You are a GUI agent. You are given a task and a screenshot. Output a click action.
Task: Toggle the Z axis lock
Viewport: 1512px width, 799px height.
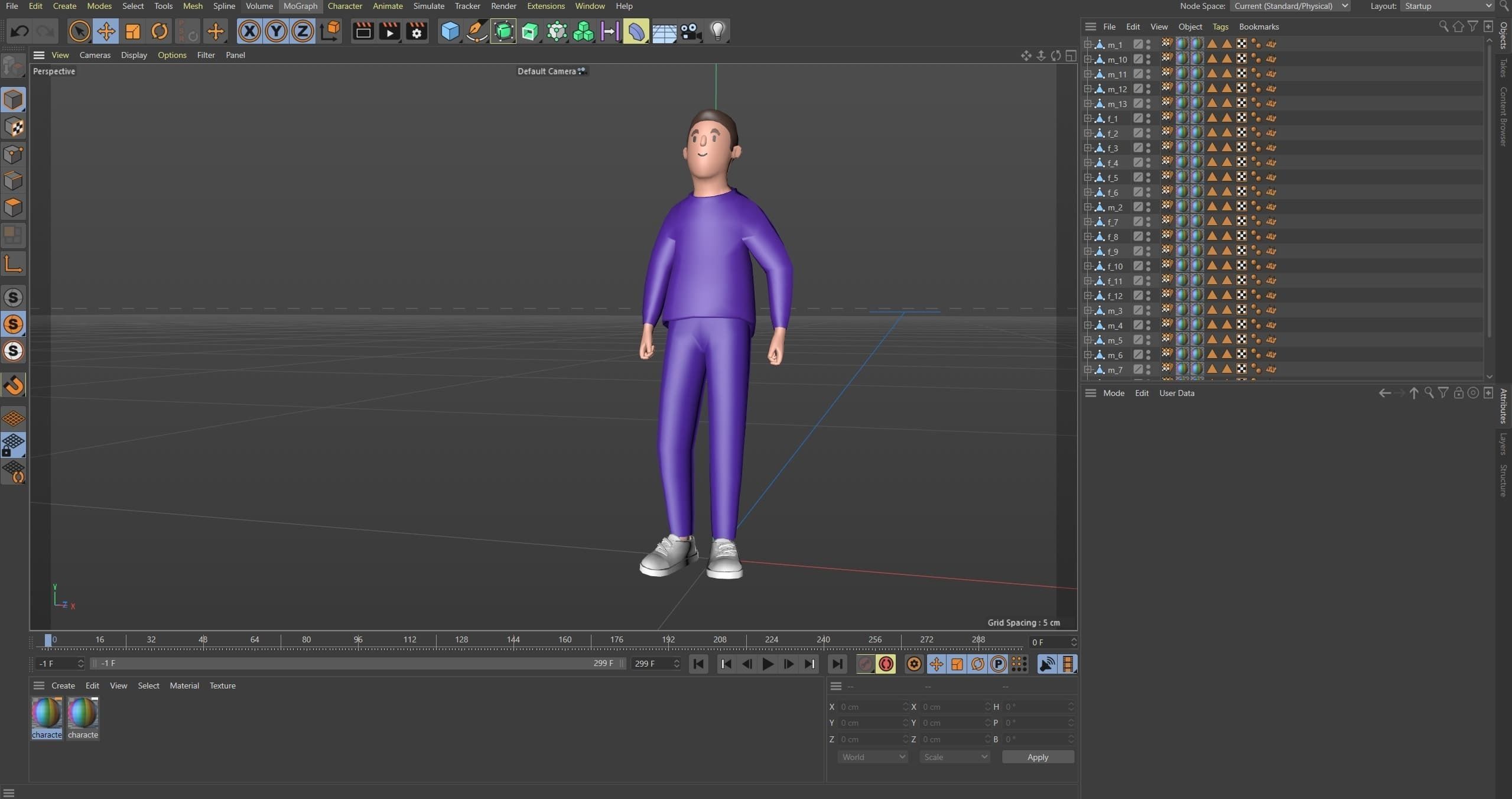[x=303, y=31]
